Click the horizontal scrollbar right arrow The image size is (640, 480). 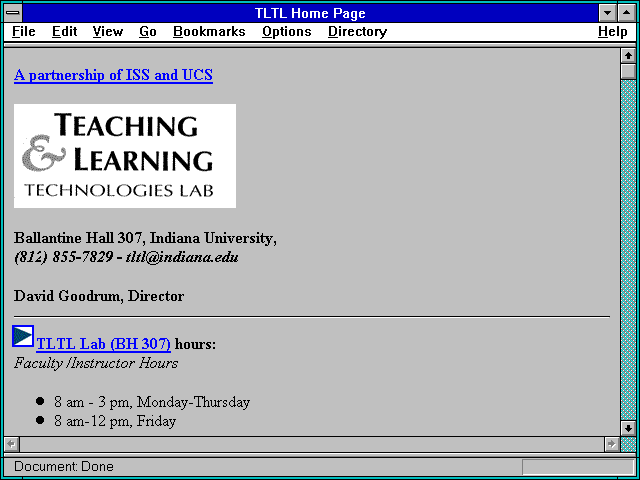[x=612, y=444]
